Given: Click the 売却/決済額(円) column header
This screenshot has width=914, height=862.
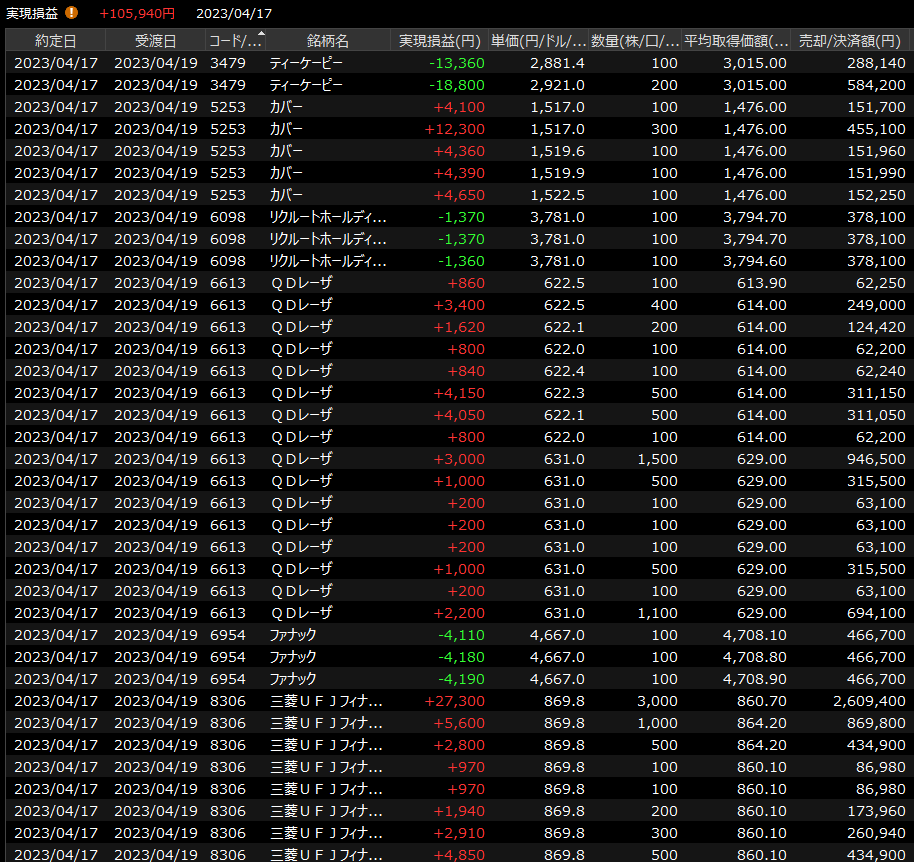Looking at the screenshot, I should (851, 41).
